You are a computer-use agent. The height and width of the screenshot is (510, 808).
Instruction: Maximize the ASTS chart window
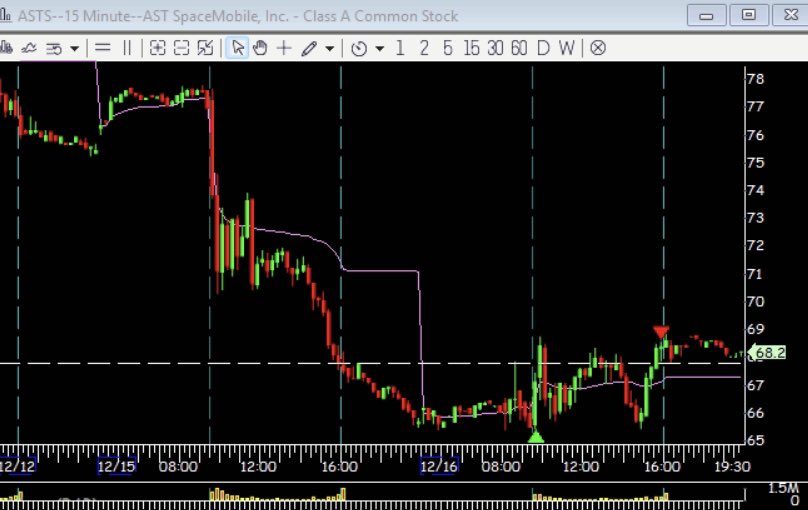(748, 15)
